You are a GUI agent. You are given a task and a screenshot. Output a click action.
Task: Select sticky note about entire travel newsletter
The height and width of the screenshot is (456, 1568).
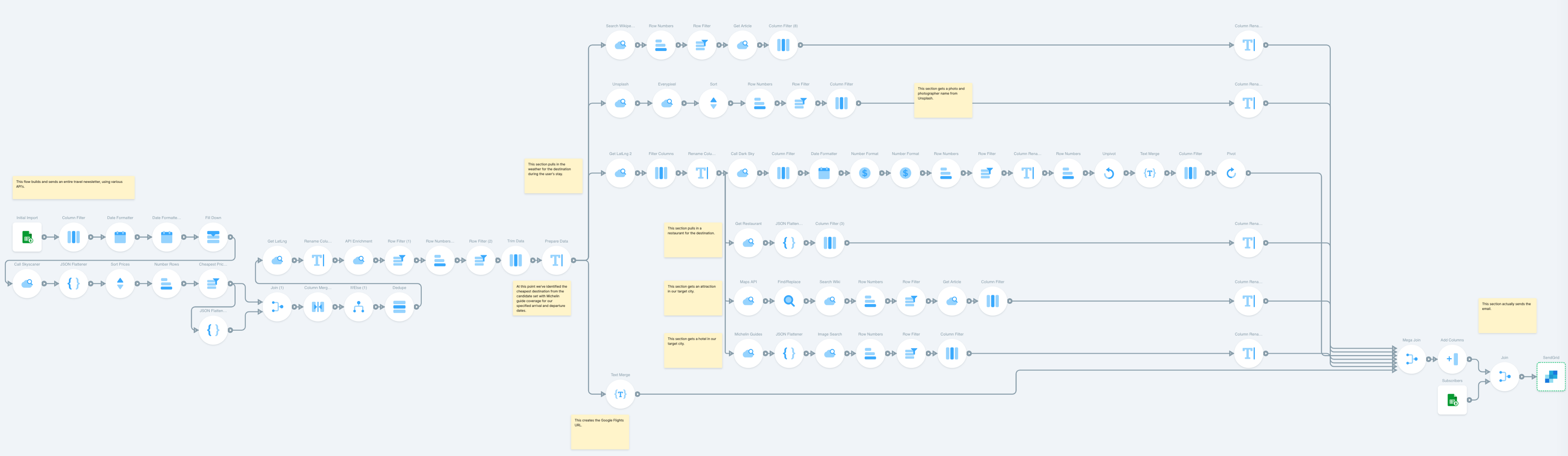point(74,188)
